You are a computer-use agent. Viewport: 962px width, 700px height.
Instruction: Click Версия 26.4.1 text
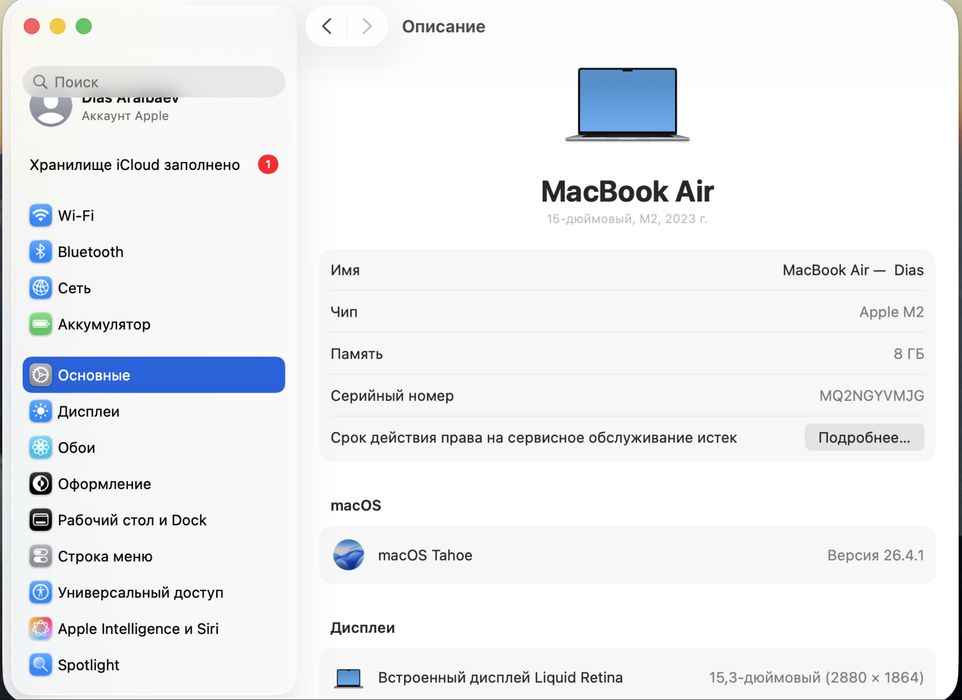[x=875, y=555]
